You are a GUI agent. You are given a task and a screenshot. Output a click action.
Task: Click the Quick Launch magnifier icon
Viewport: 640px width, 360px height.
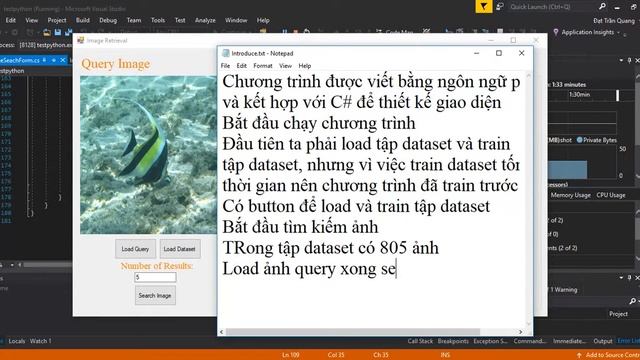pyautogui.click(x=602, y=7)
